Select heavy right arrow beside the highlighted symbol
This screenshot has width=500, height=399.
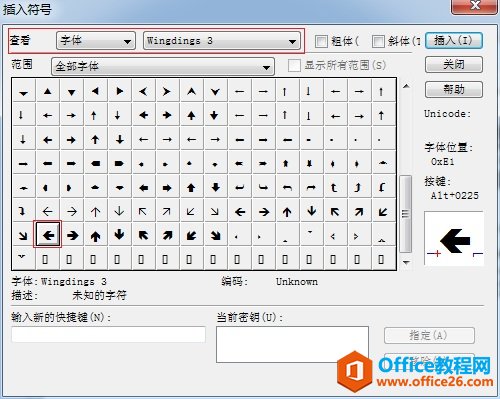[72, 235]
